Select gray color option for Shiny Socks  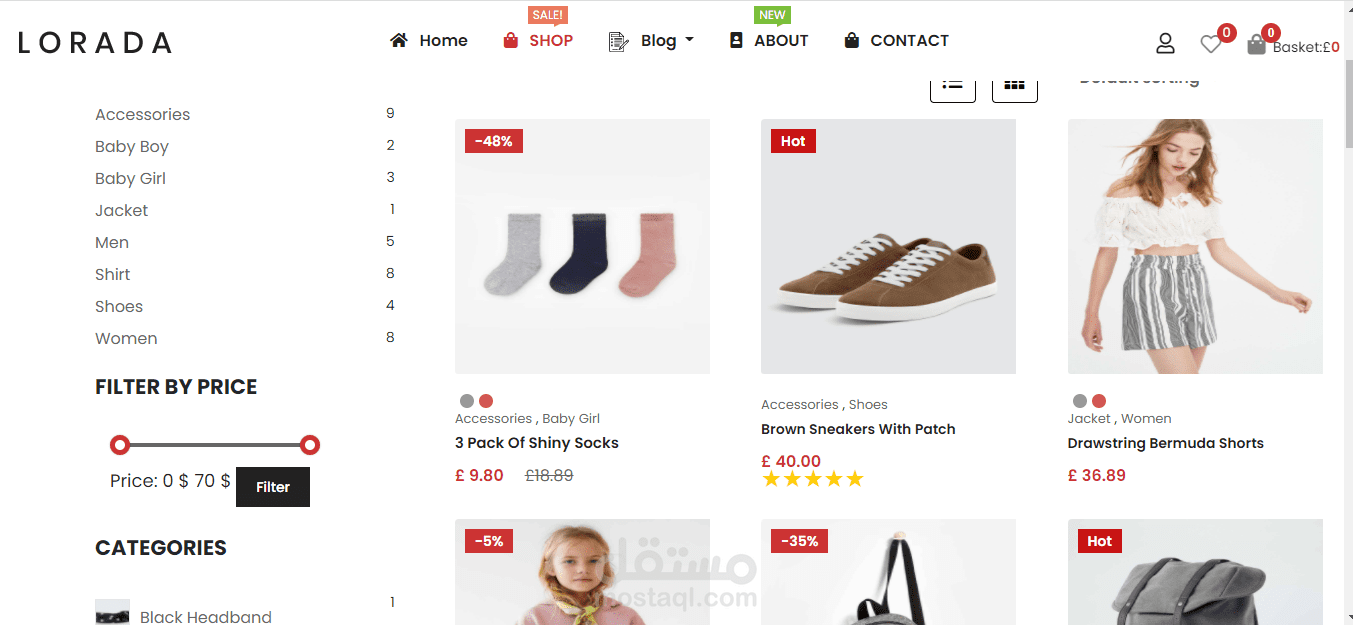click(x=467, y=401)
